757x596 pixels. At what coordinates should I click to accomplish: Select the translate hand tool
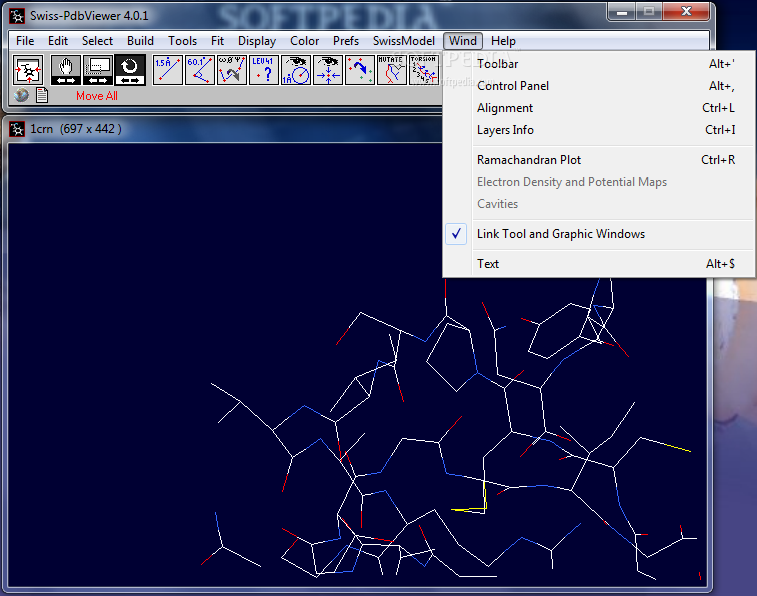pyautogui.click(x=66, y=70)
